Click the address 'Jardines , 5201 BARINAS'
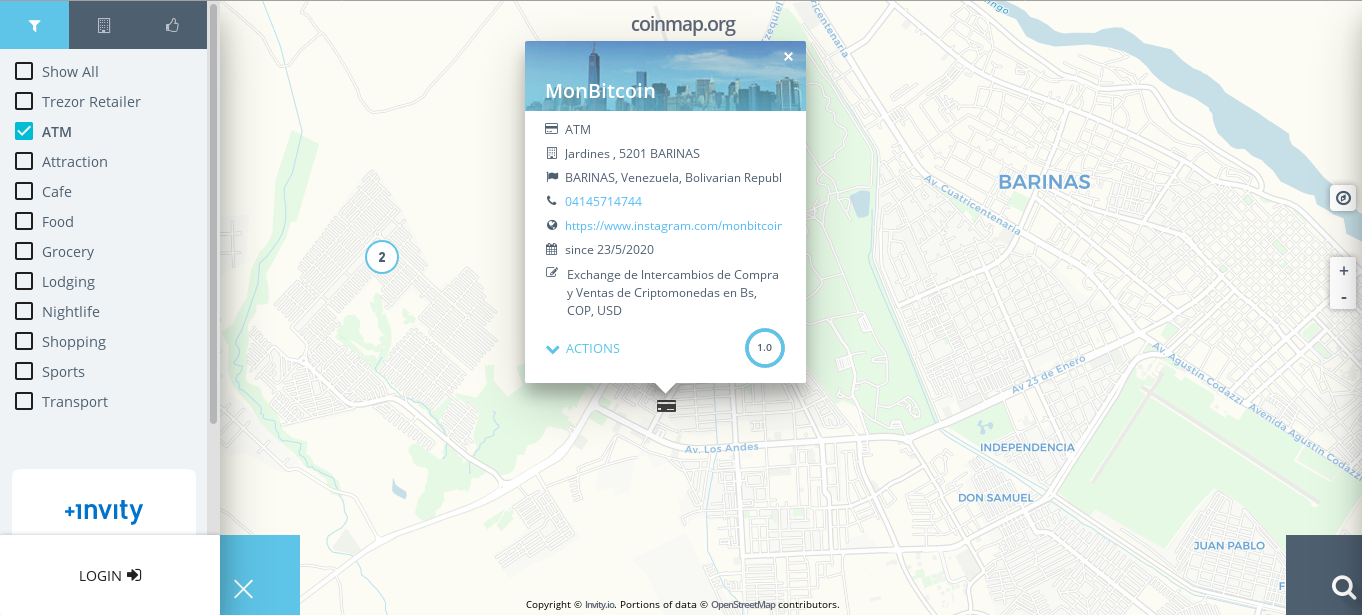Screen dimensions: 1362x615 [632, 154]
